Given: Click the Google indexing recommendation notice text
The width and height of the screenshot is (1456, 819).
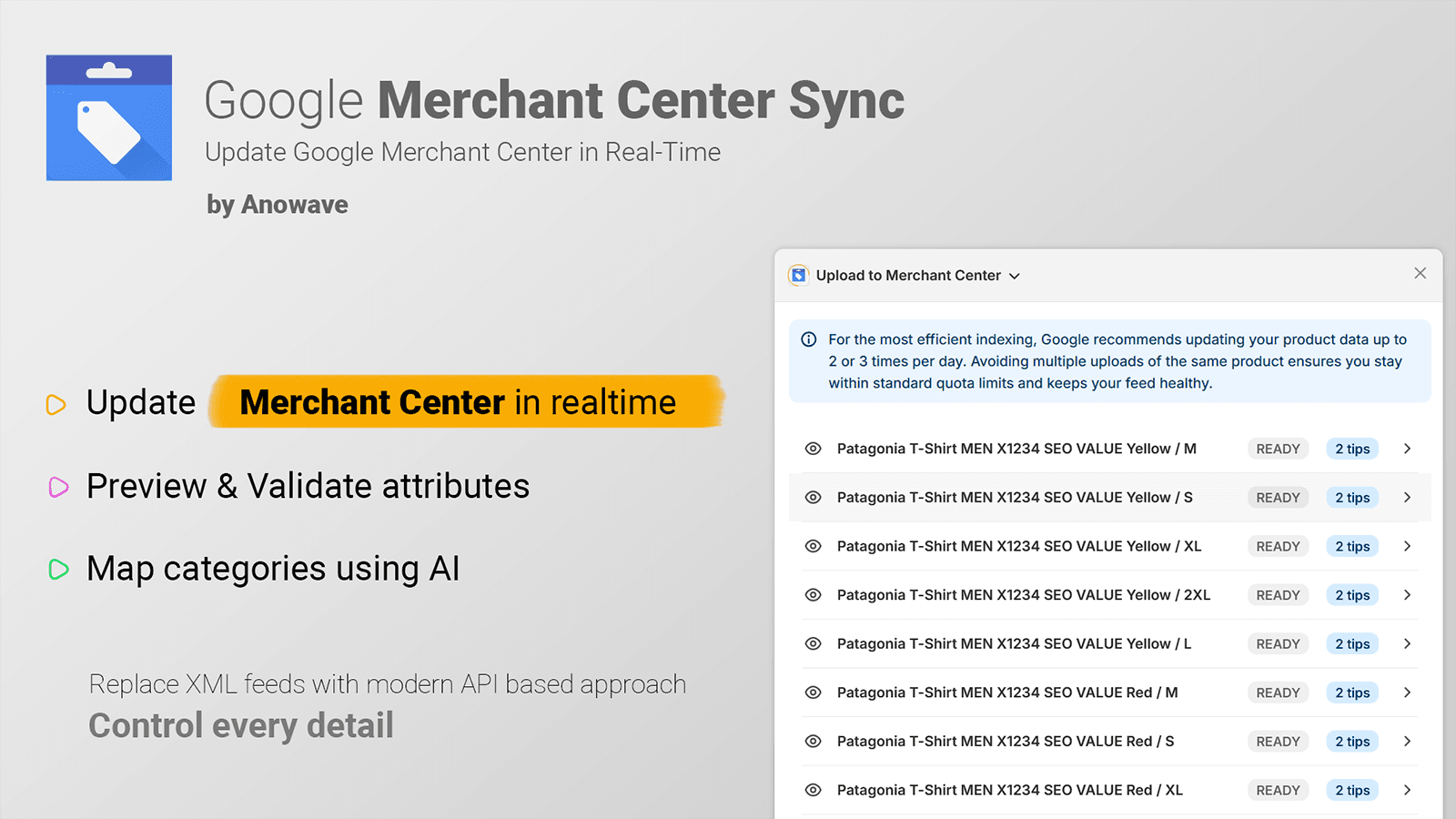Looking at the screenshot, I should 1117,361.
